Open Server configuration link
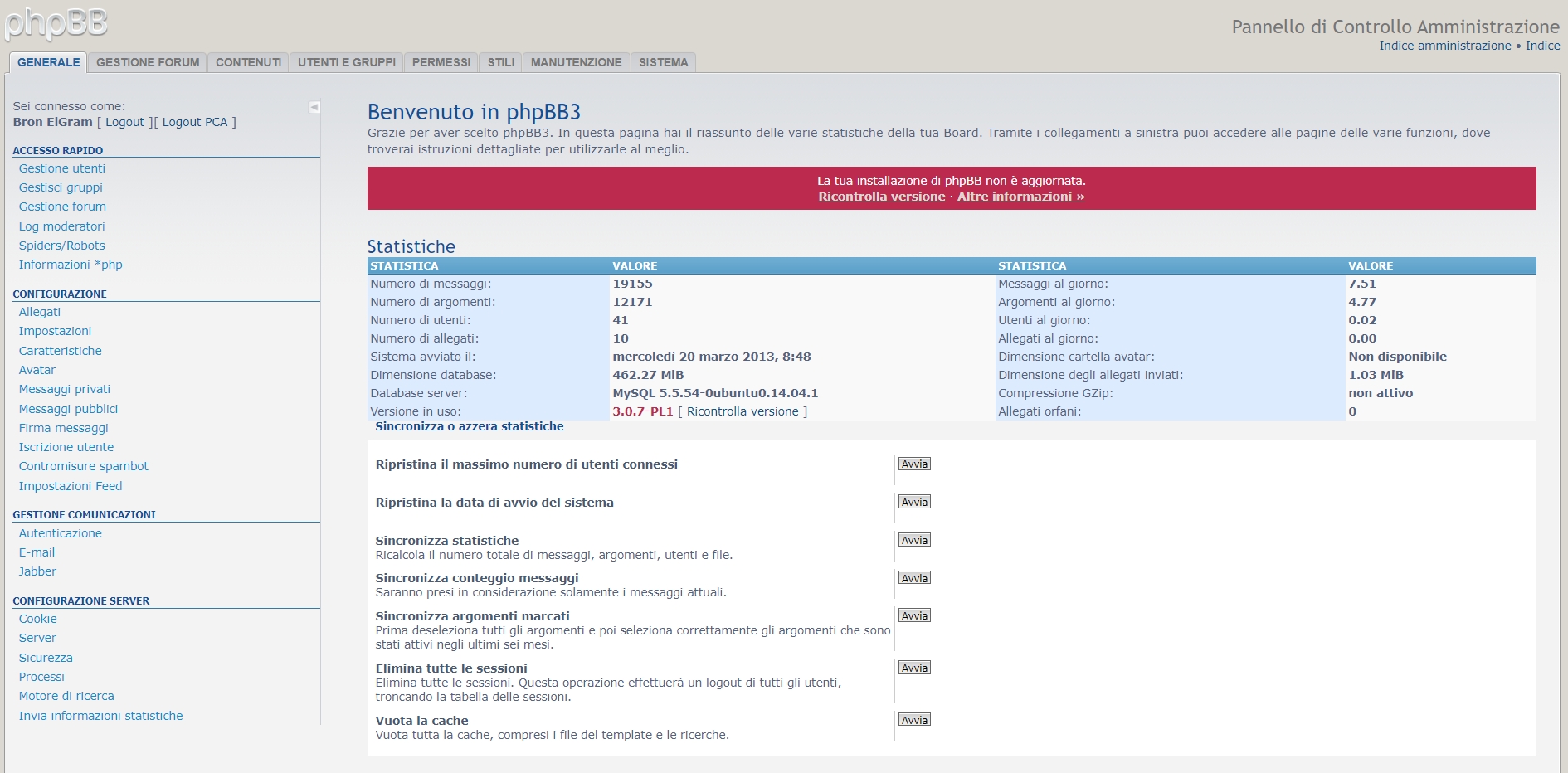Screen dimensions: 1568x773 pyautogui.click(x=38, y=638)
